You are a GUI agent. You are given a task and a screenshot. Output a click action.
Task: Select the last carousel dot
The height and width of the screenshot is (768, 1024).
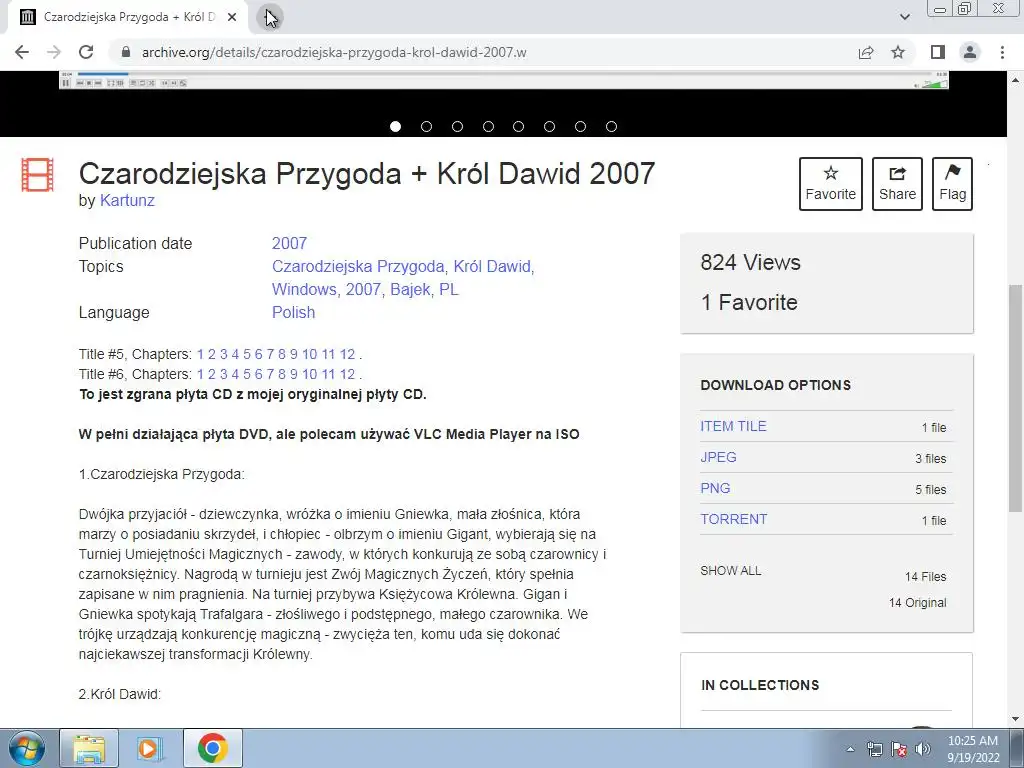pos(611,127)
